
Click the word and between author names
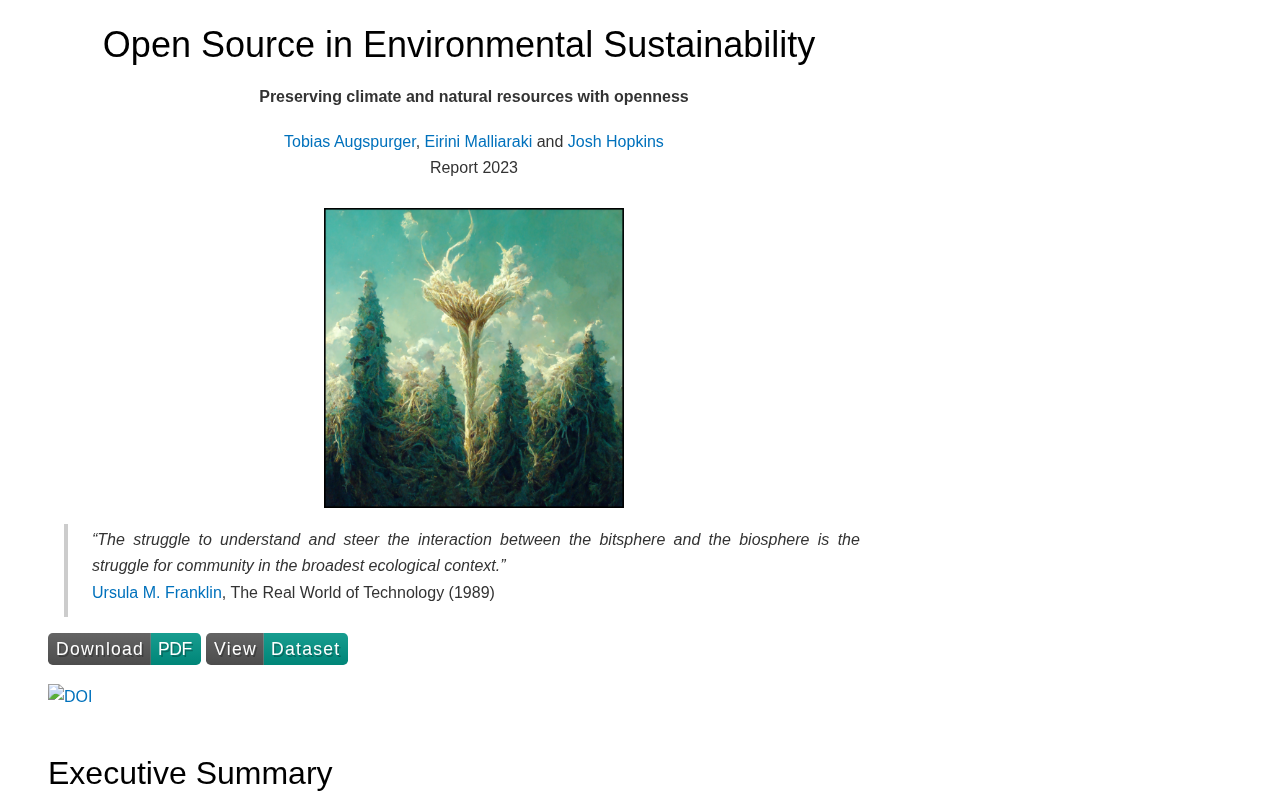click(550, 142)
